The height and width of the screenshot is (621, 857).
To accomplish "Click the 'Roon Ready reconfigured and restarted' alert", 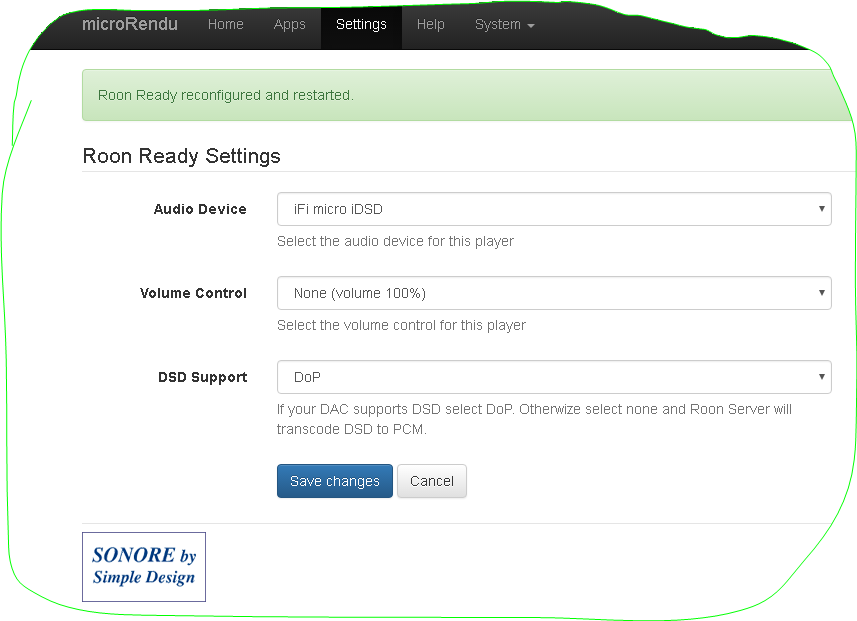I will coord(469,95).
